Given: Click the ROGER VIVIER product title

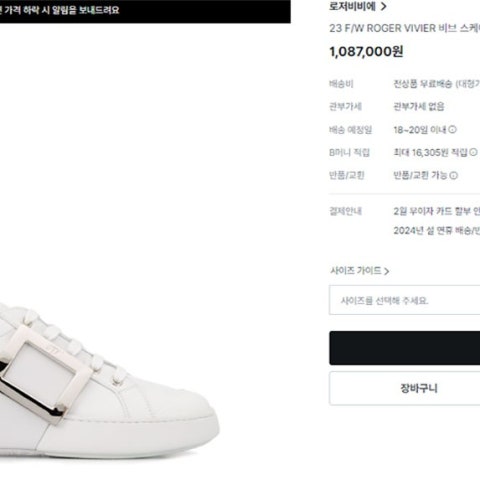Looking at the screenshot, I should tap(404, 28).
